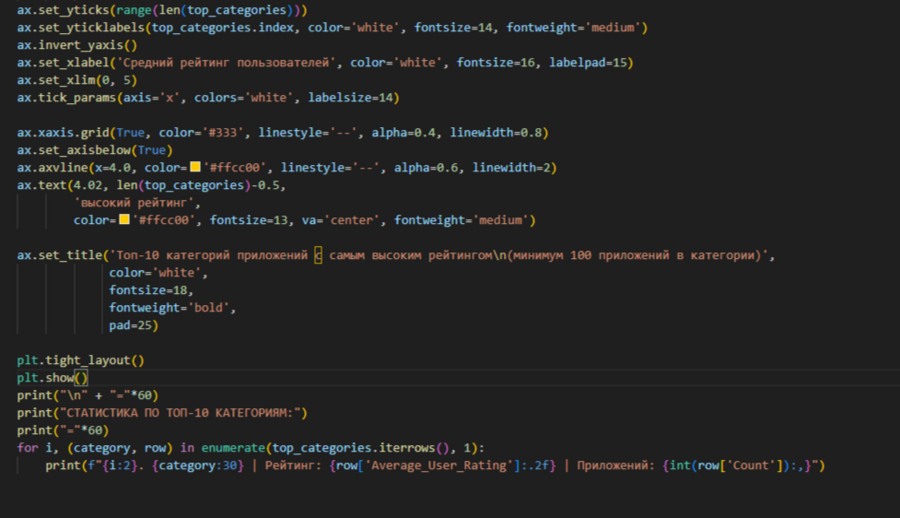This screenshot has height=518, width=900.
Task: Place cursor inside plt.show() parentheses
Action: 81,377
